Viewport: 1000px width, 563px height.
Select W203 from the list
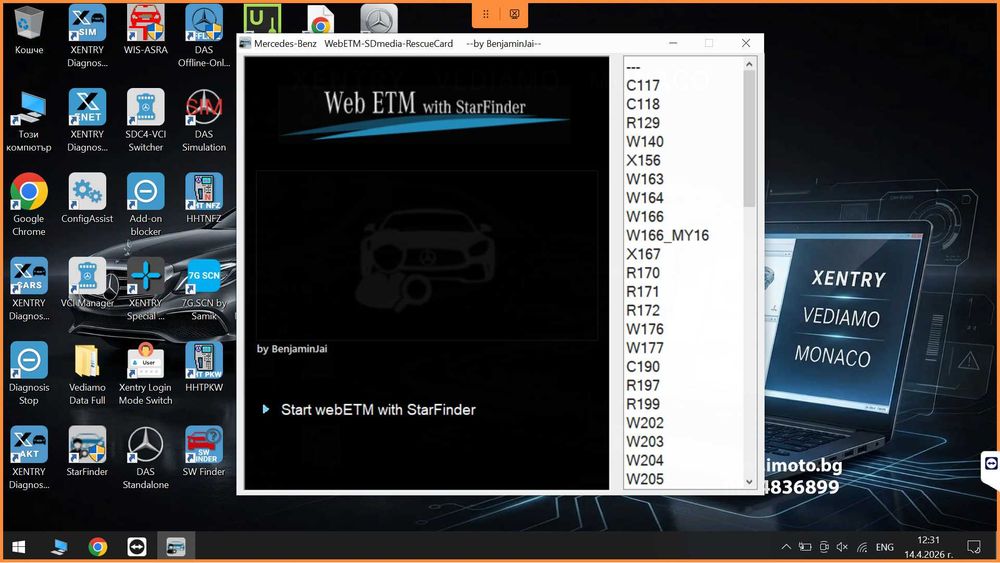(x=645, y=442)
